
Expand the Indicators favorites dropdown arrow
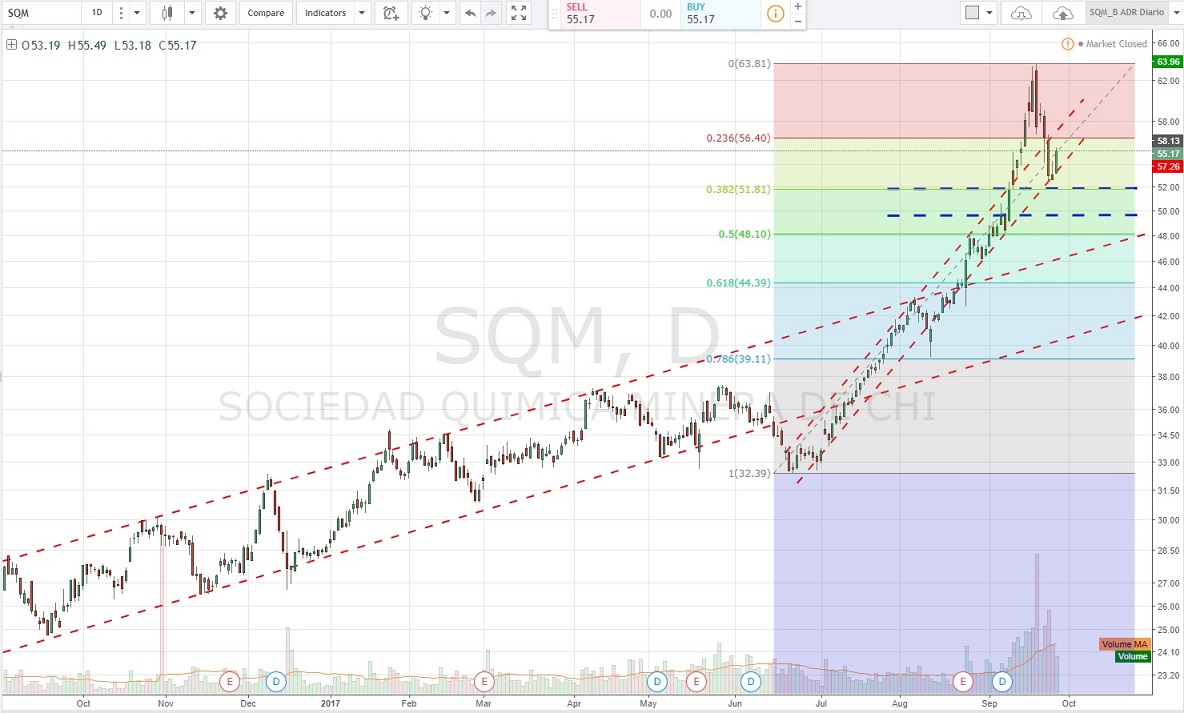pyautogui.click(x=362, y=13)
